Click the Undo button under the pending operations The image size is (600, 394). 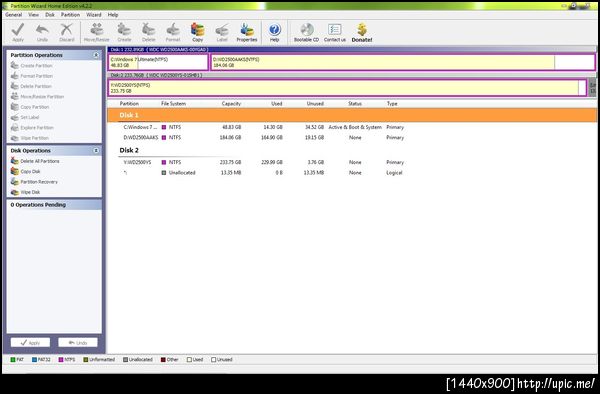[78, 343]
